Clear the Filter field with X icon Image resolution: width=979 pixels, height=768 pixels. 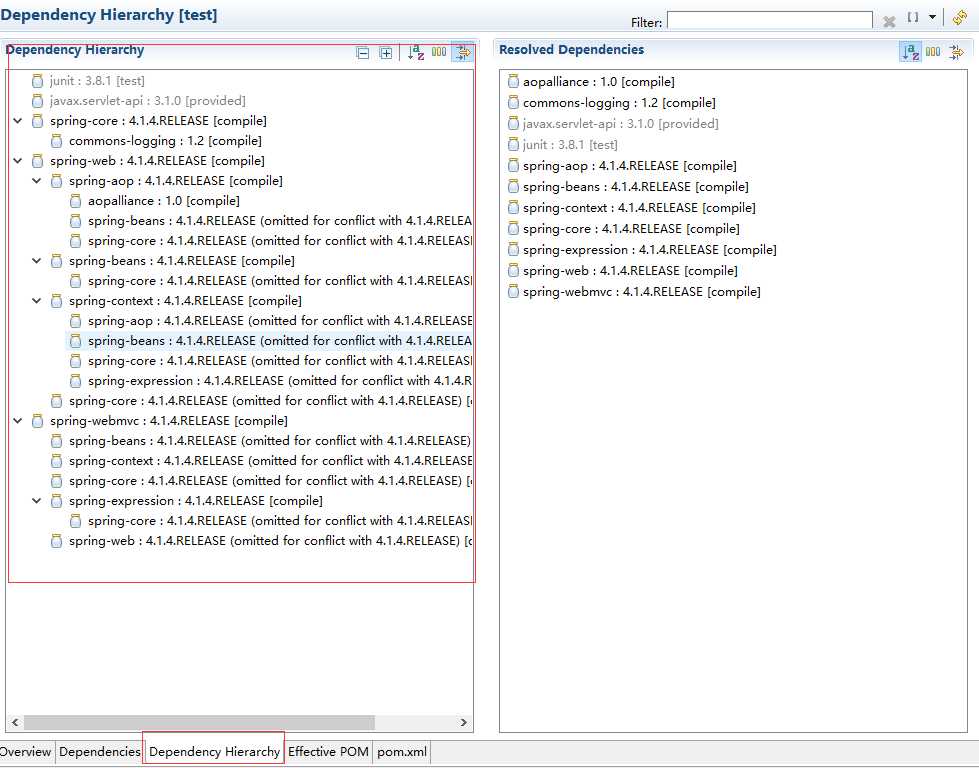[x=889, y=22]
